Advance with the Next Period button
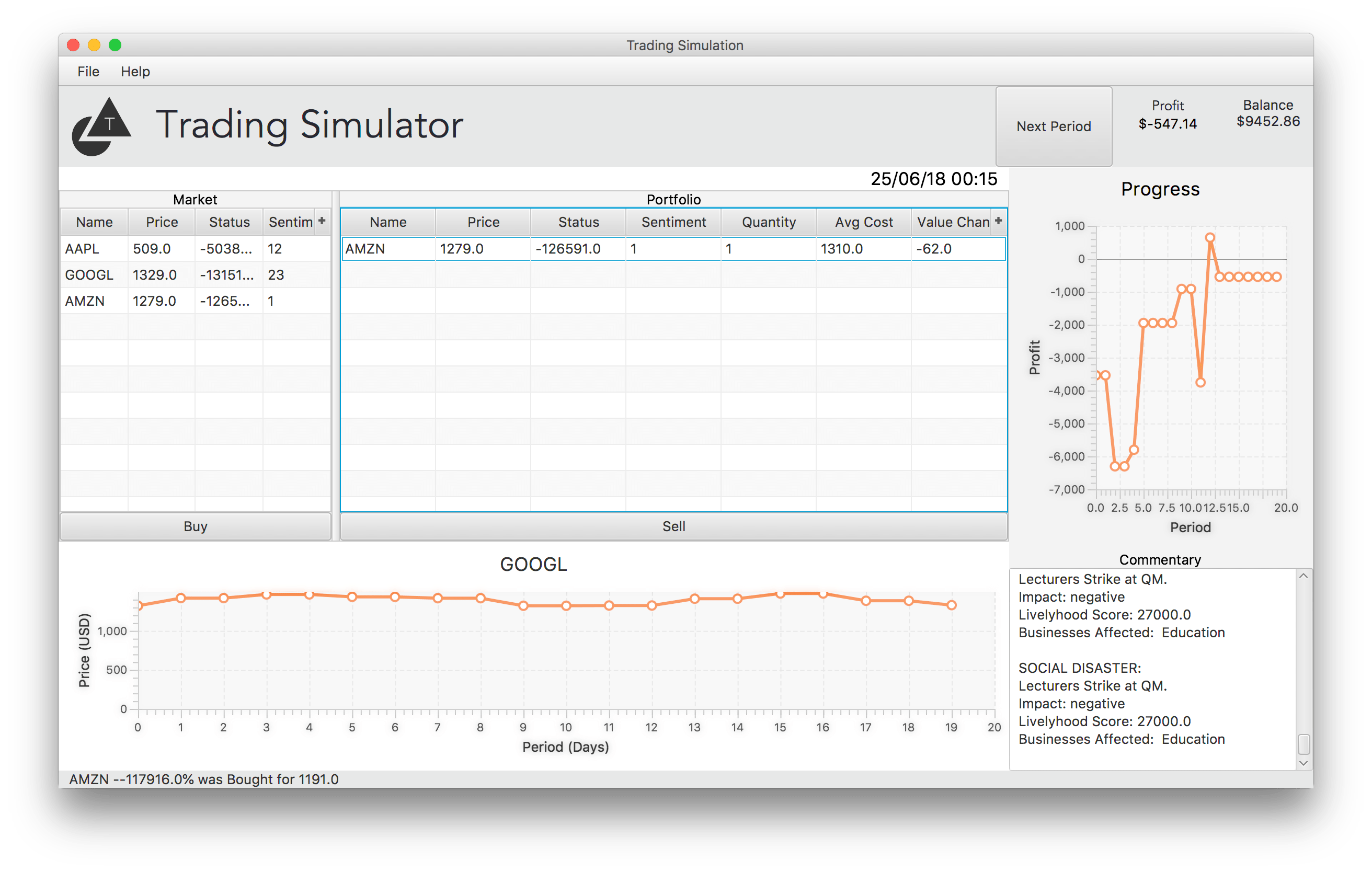 (1054, 127)
